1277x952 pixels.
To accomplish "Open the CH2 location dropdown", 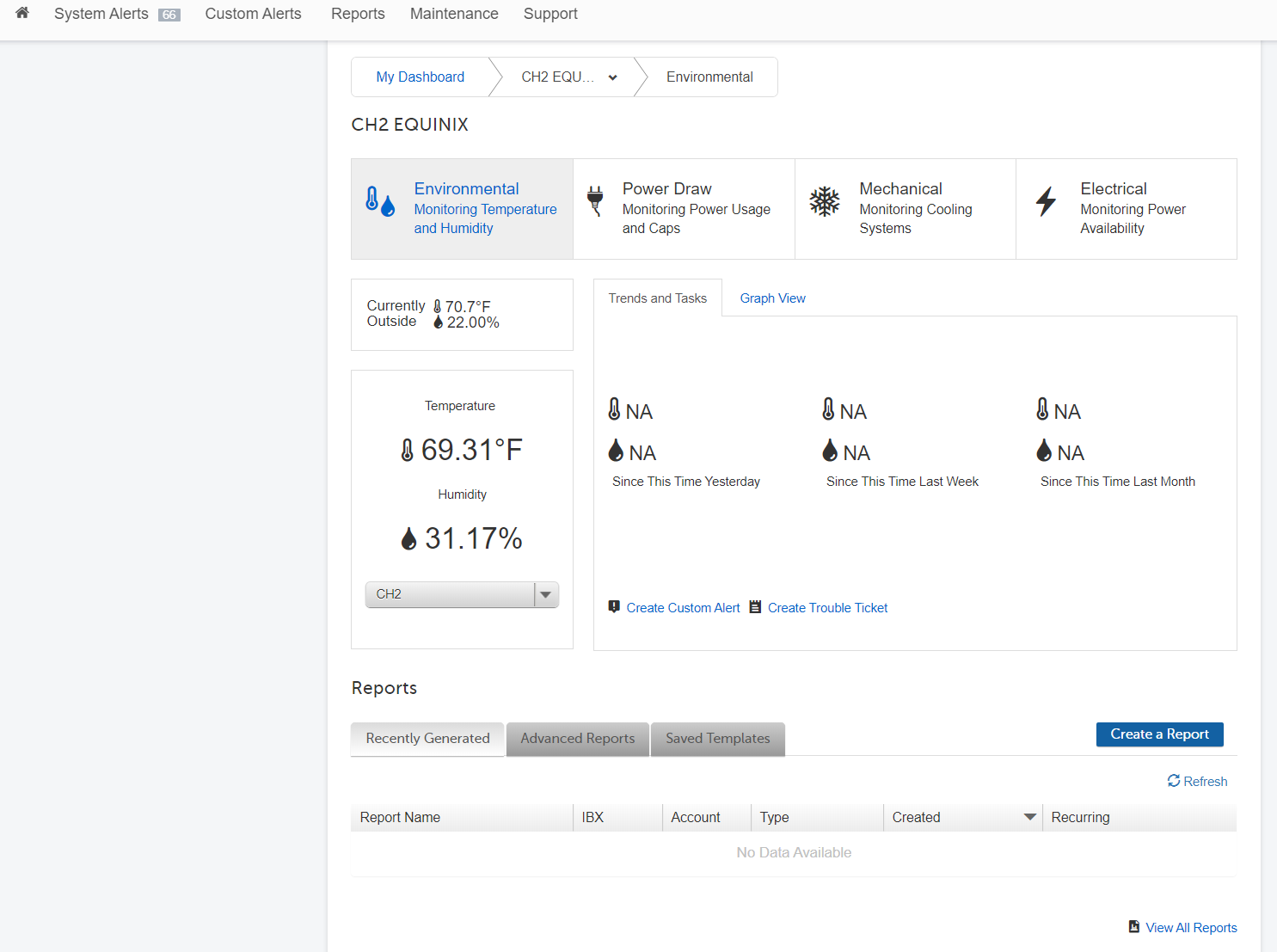I will click(462, 594).
